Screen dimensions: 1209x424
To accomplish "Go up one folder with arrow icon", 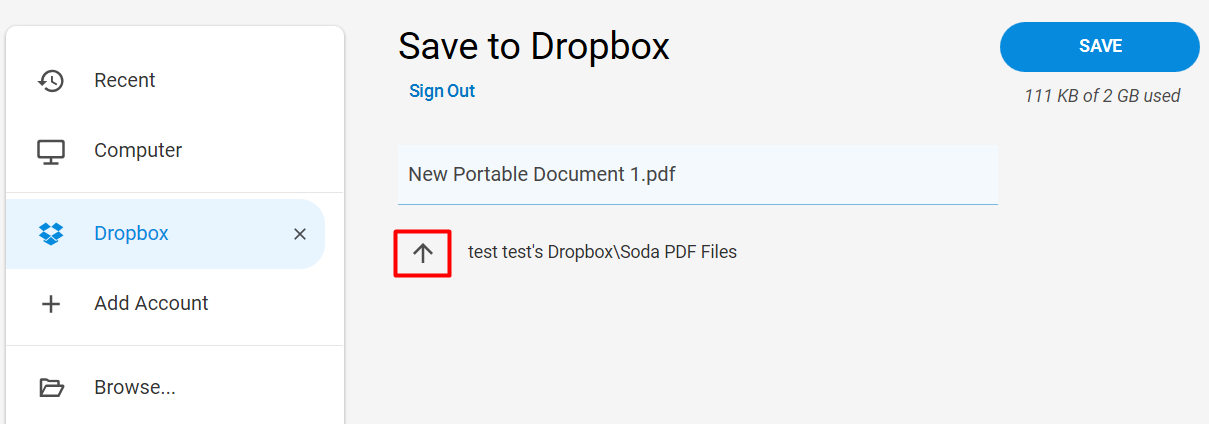I will click(x=423, y=253).
